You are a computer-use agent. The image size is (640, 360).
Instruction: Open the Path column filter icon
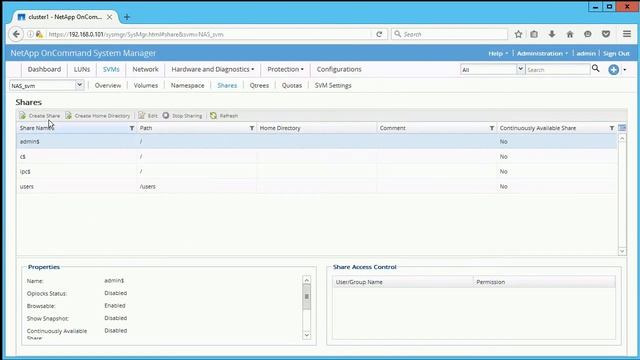tap(252, 128)
